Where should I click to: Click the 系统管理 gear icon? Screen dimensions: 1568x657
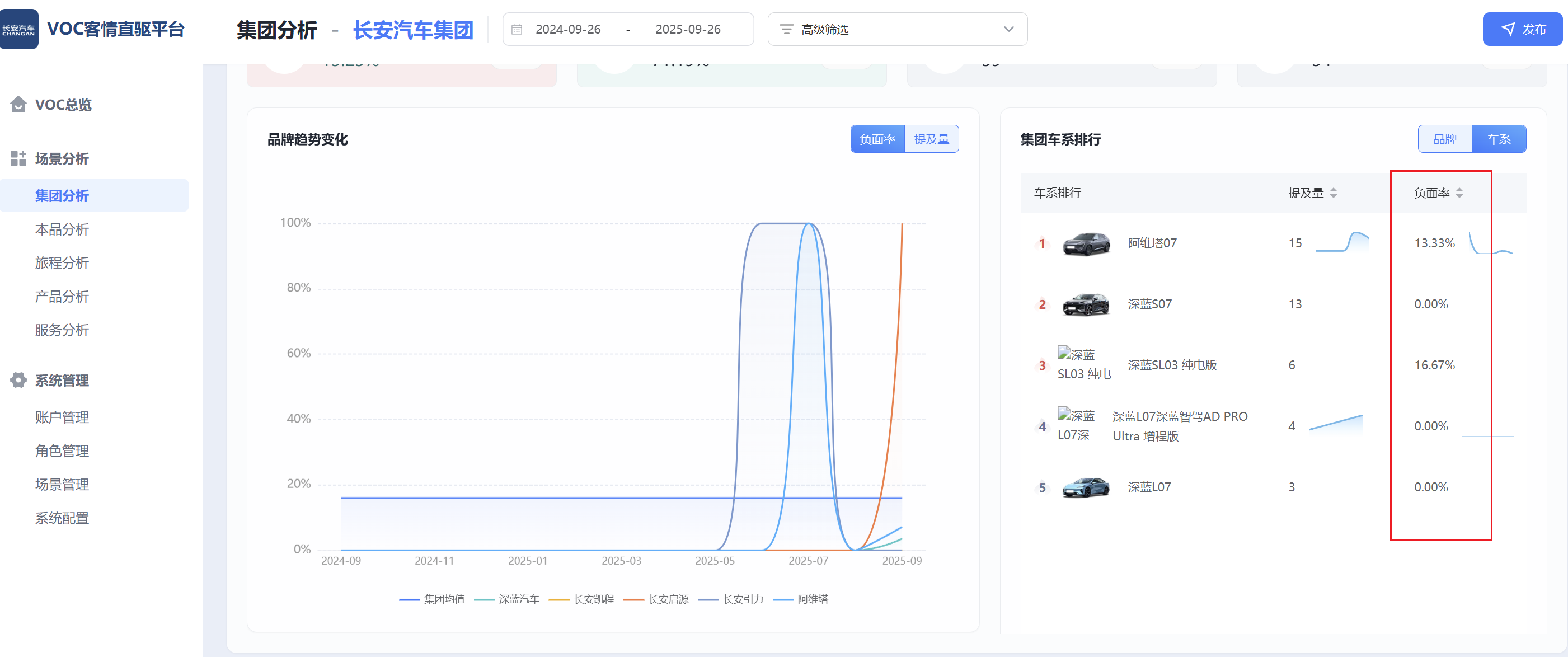(18, 380)
